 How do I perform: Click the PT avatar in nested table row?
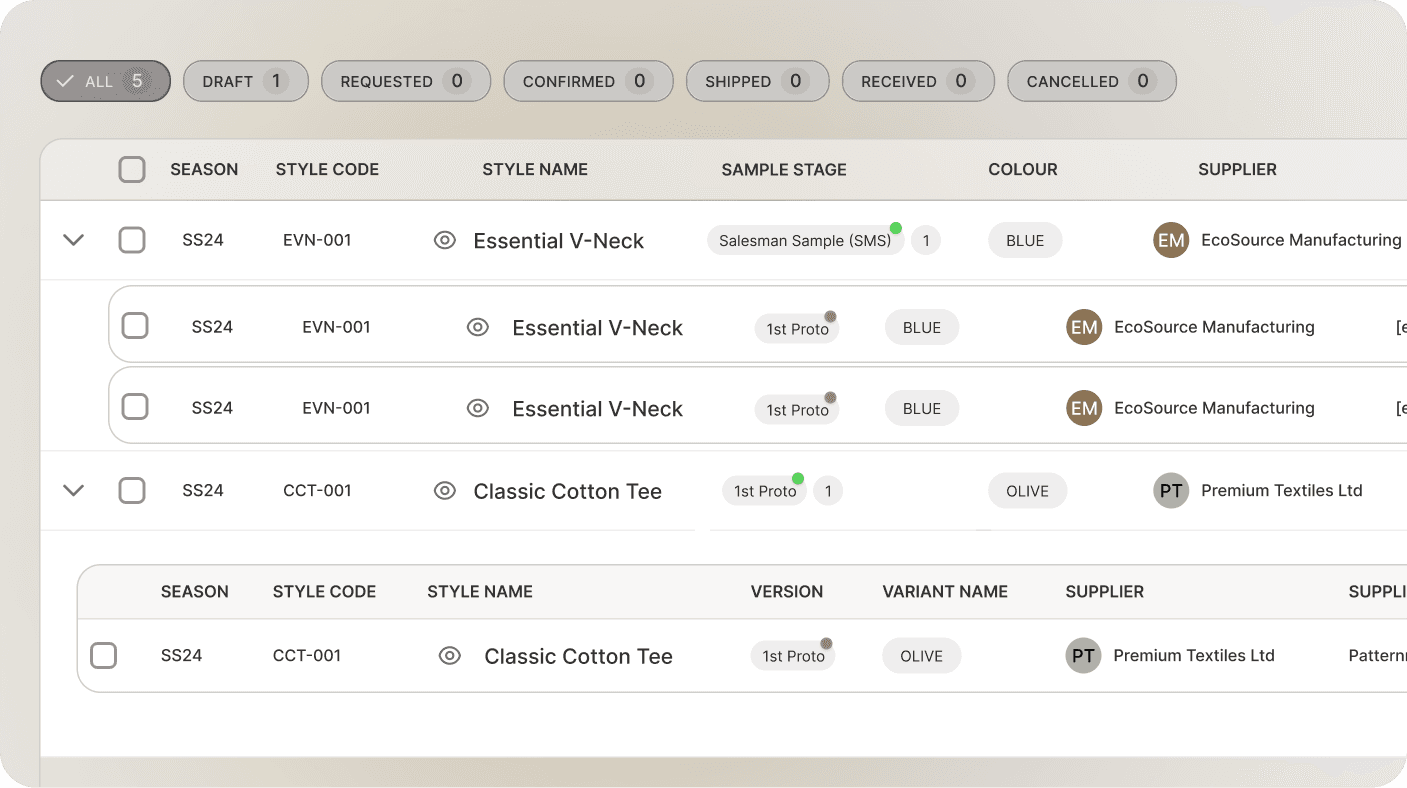click(x=1083, y=656)
